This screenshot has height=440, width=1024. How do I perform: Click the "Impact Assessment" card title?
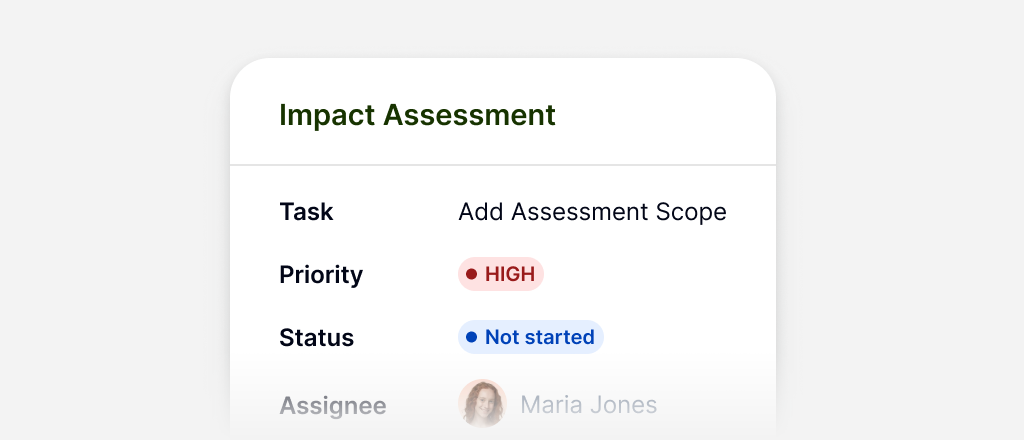(417, 115)
